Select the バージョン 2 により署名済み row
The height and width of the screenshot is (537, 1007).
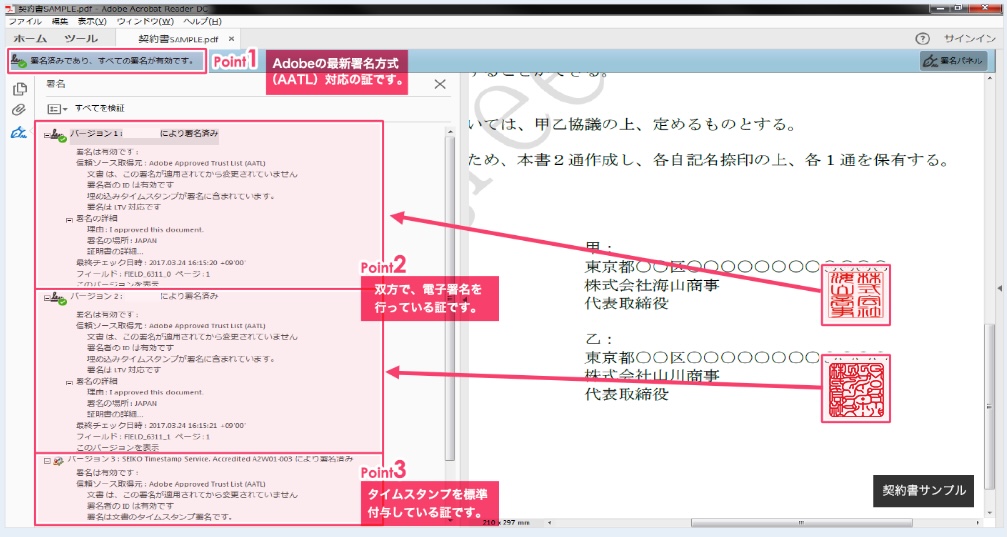coord(144,297)
